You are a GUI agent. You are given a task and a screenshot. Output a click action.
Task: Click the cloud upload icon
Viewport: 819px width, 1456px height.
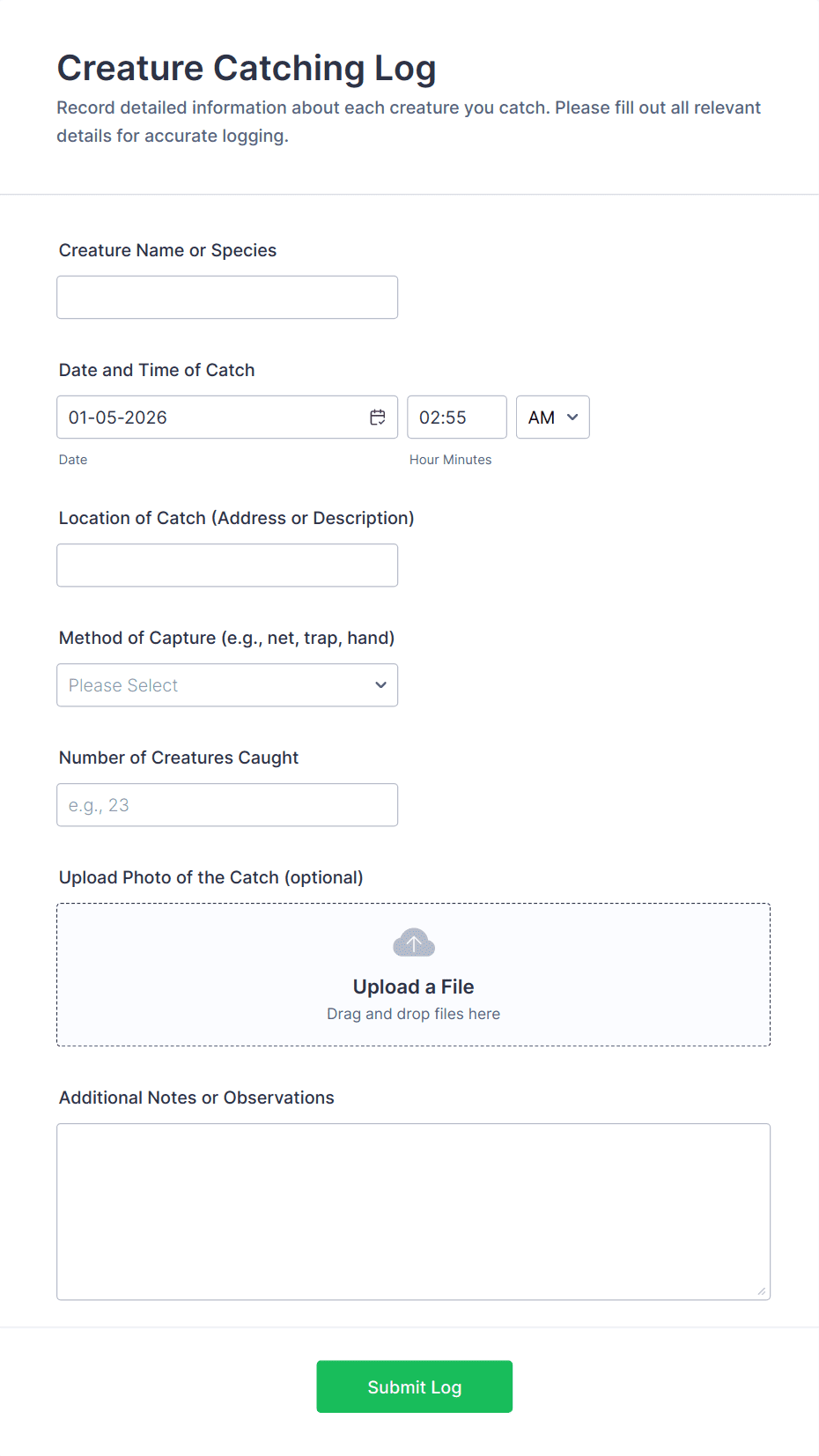(x=413, y=942)
